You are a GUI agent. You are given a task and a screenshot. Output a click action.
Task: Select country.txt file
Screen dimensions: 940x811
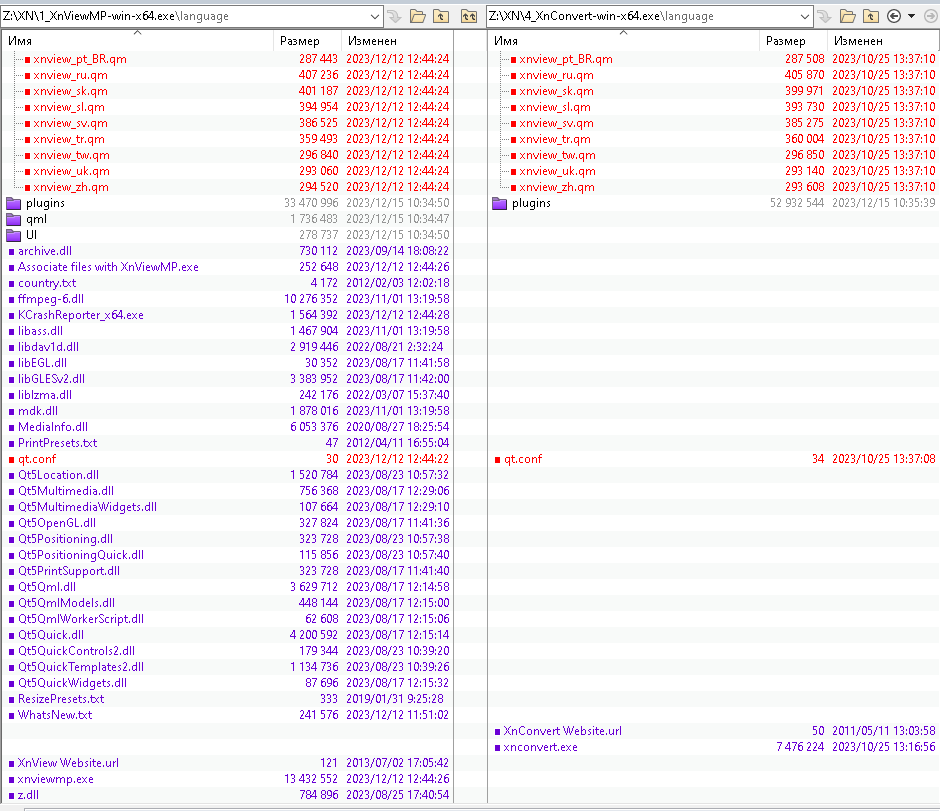point(47,283)
